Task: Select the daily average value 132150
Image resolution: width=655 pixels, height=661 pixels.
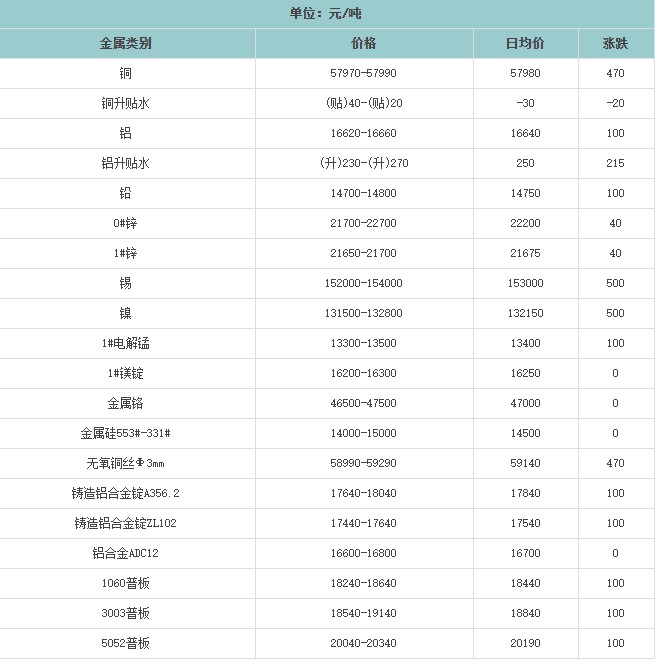Action: 524,314
